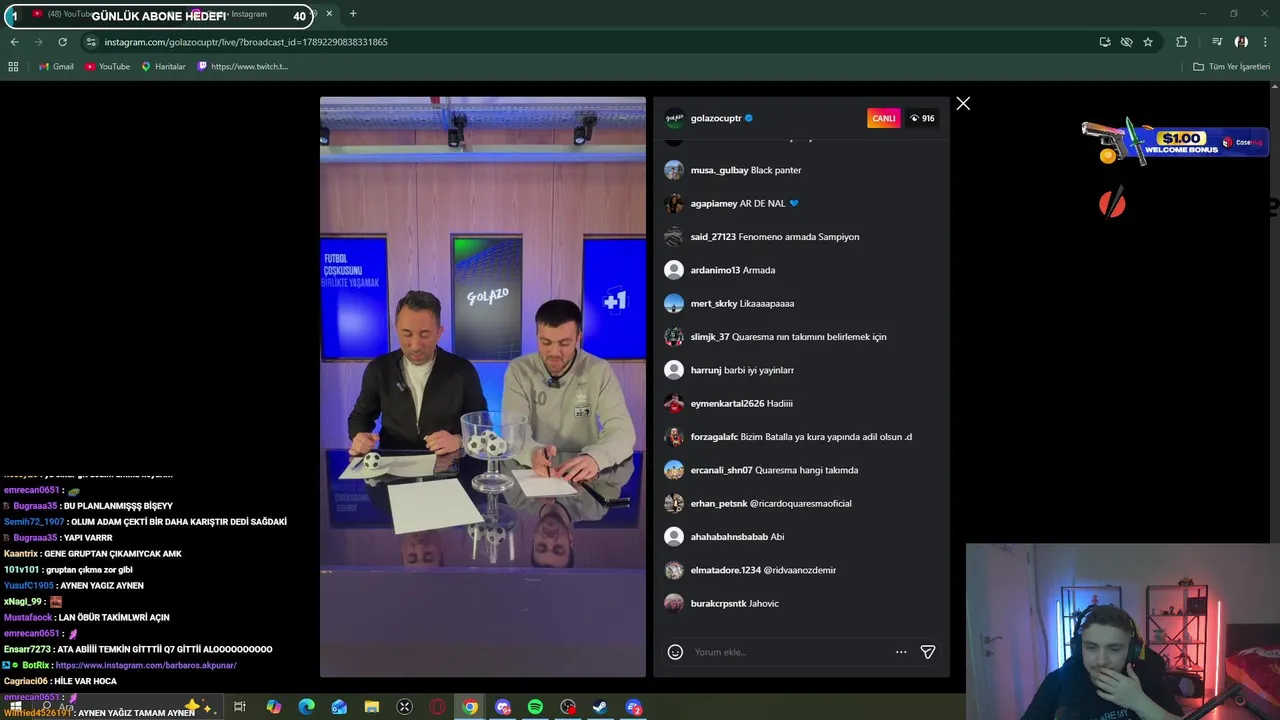Click golazocuptr profile avatar in live header
The width and height of the screenshot is (1280, 720).
(x=674, y=118)
